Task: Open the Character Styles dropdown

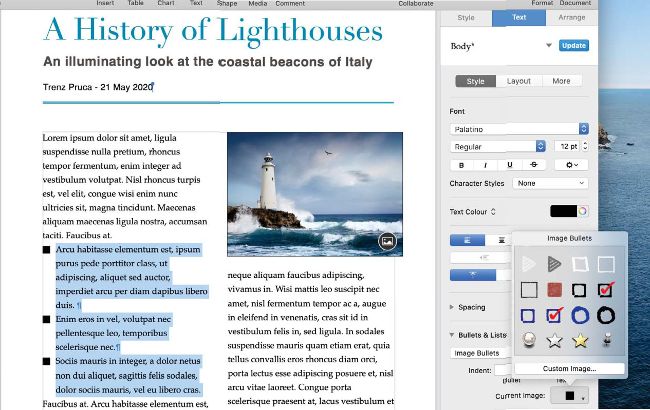Action: [549, 184]
